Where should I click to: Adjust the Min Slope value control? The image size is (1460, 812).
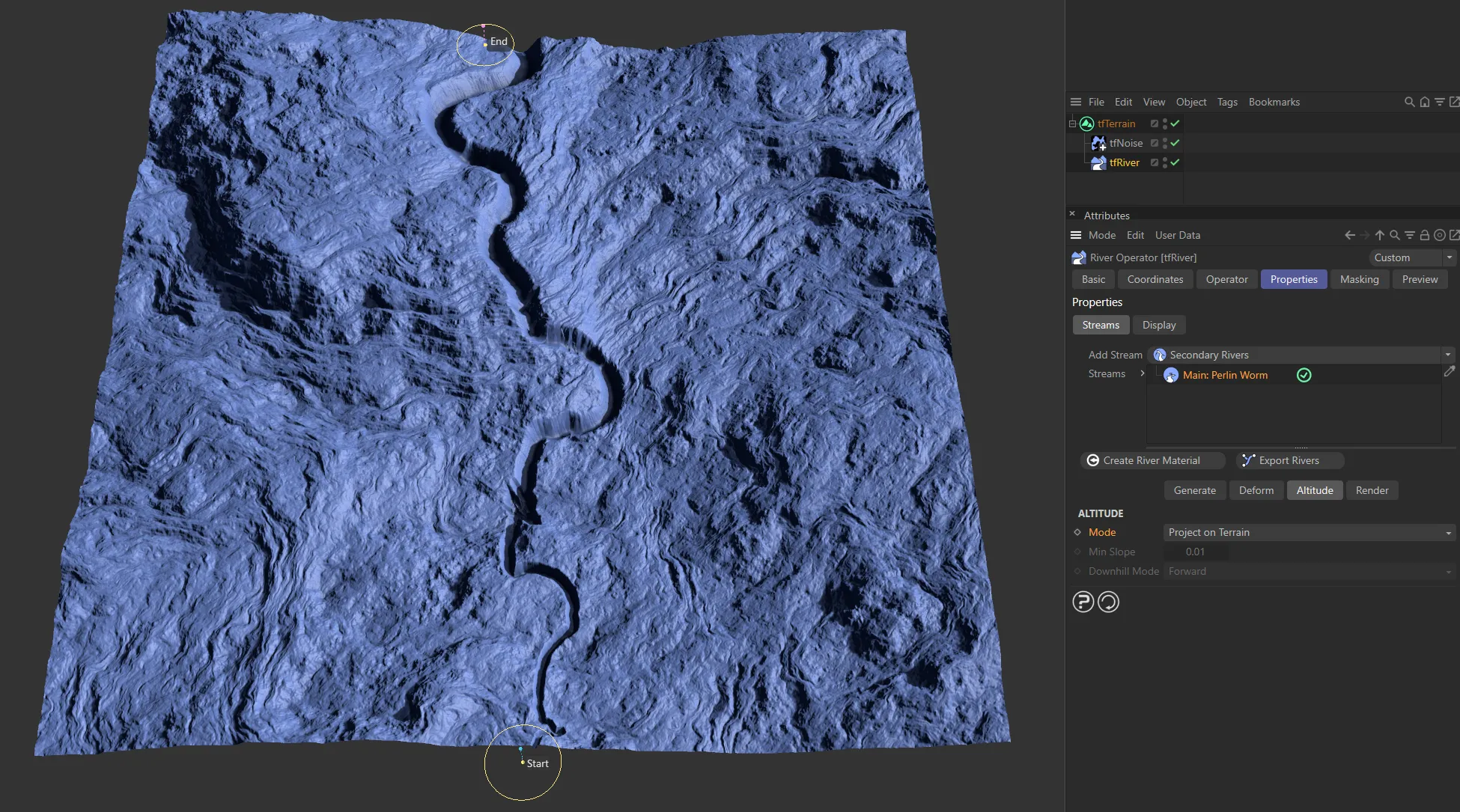1195,552
